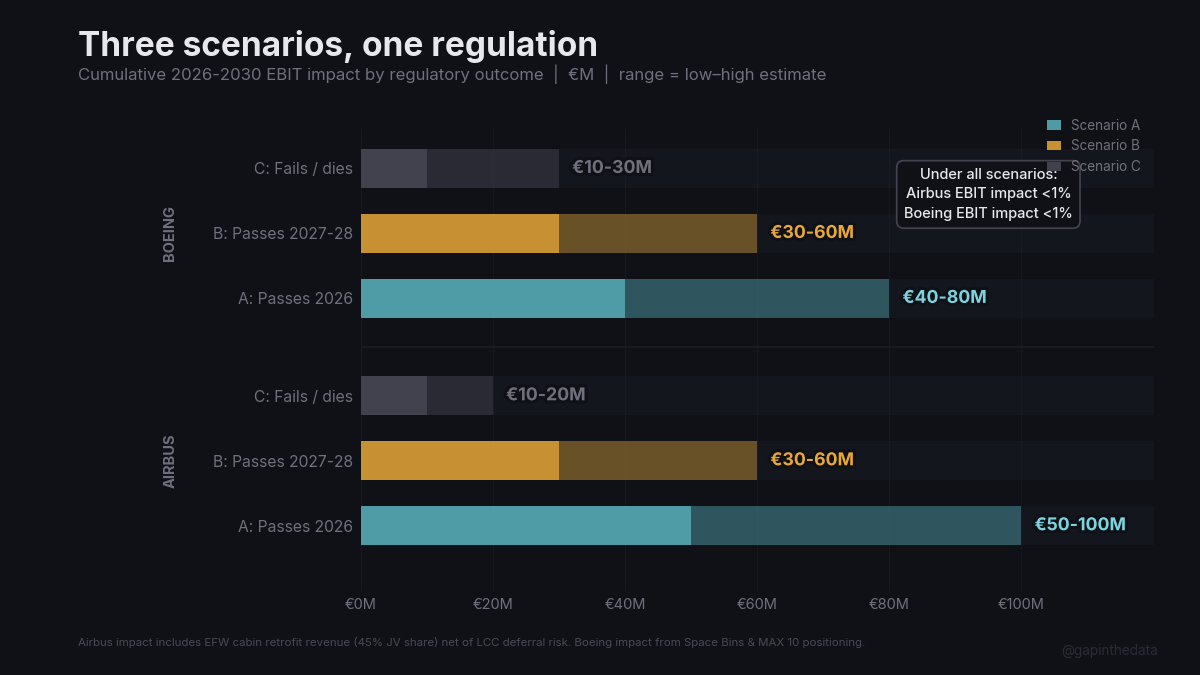The width and height of the screenshot is (1200, 675).
Task: Click the Airbus "C: Fails / dies" row label
Action: (x=303, y=396)
